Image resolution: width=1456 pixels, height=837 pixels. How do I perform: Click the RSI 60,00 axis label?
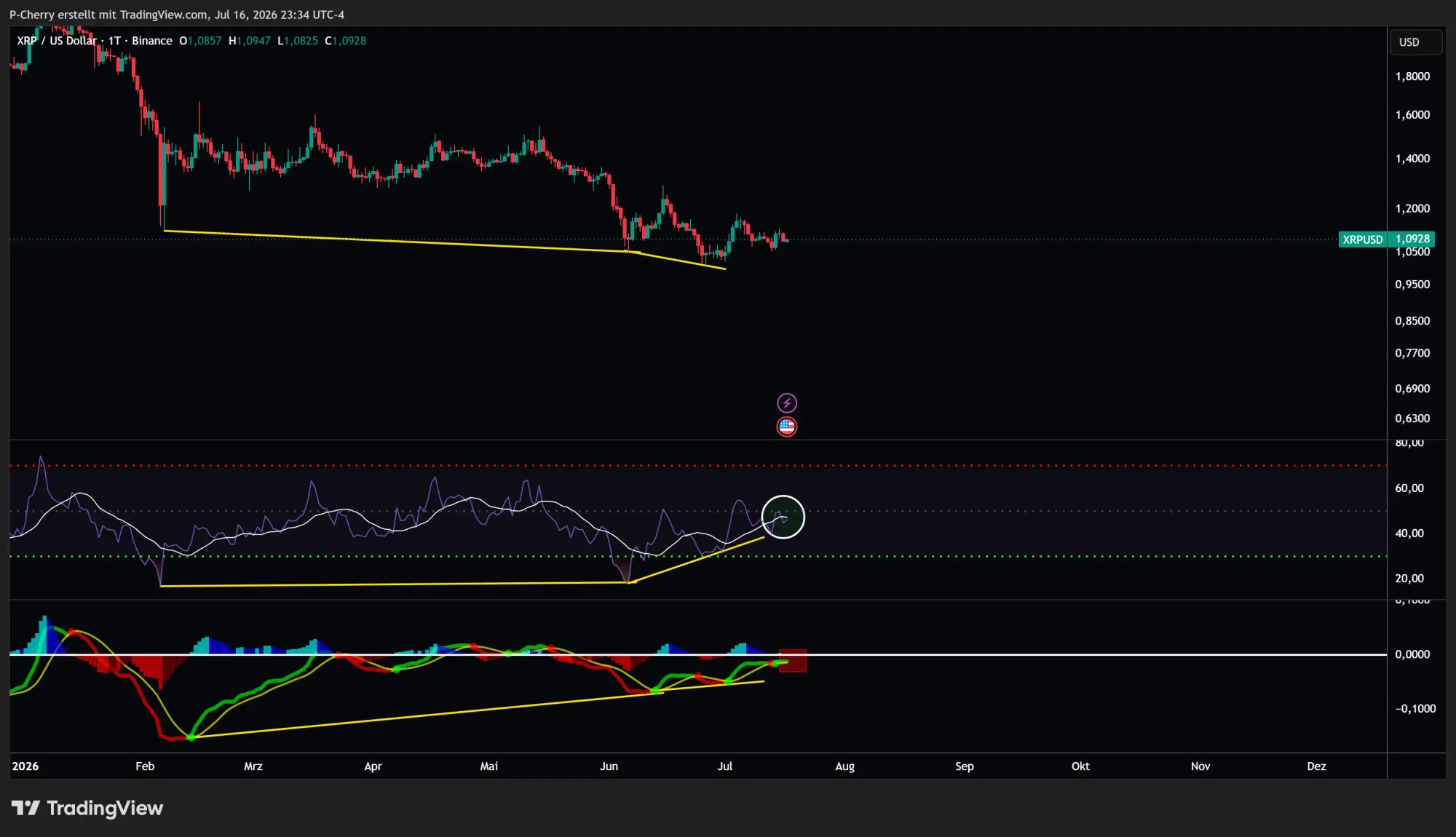coord(1409,488)
